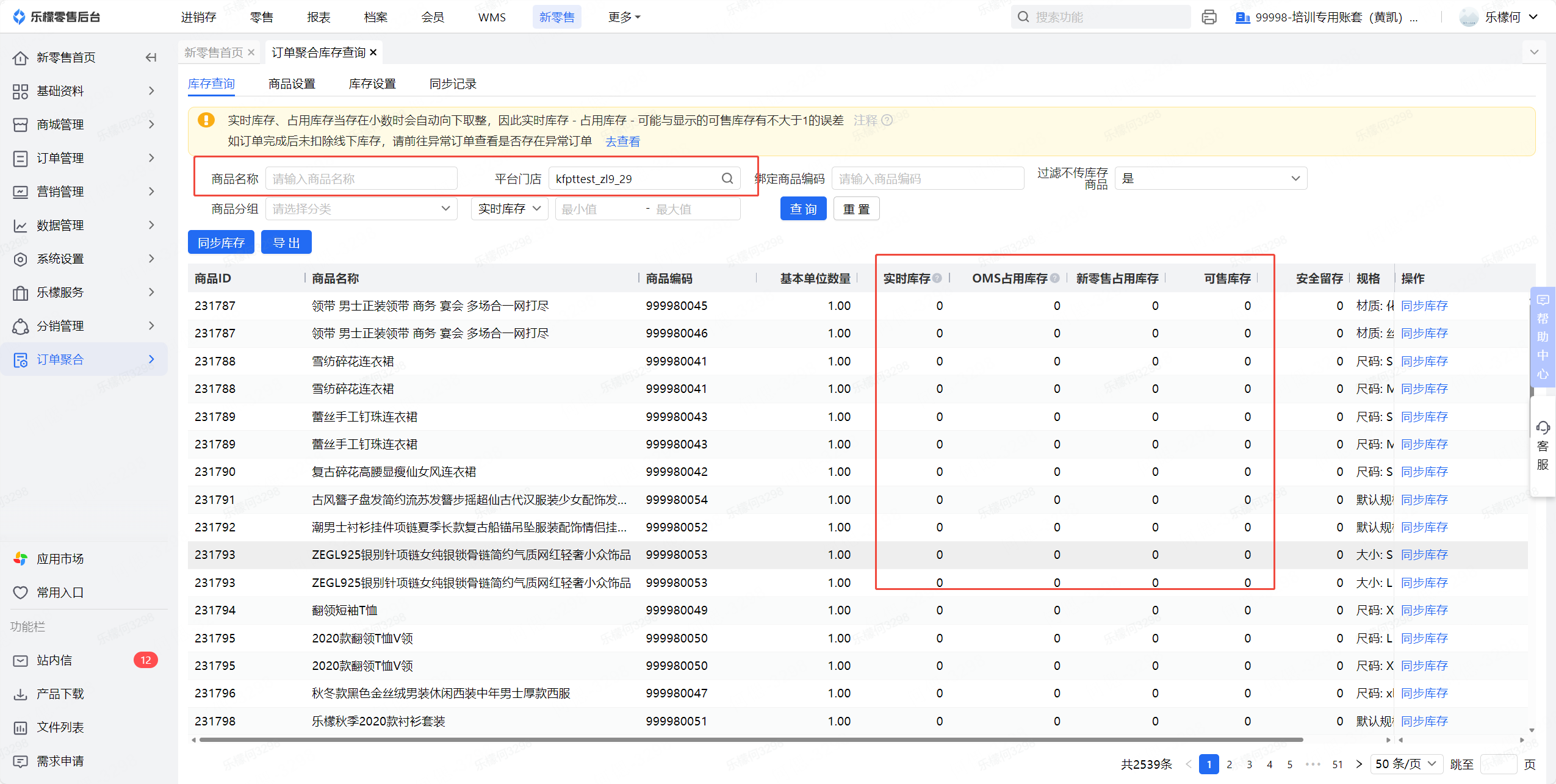This screenshot has height=784, width=1556.
Task: Click help icon next to 实时库存 column header
Action: click(937, 278)
